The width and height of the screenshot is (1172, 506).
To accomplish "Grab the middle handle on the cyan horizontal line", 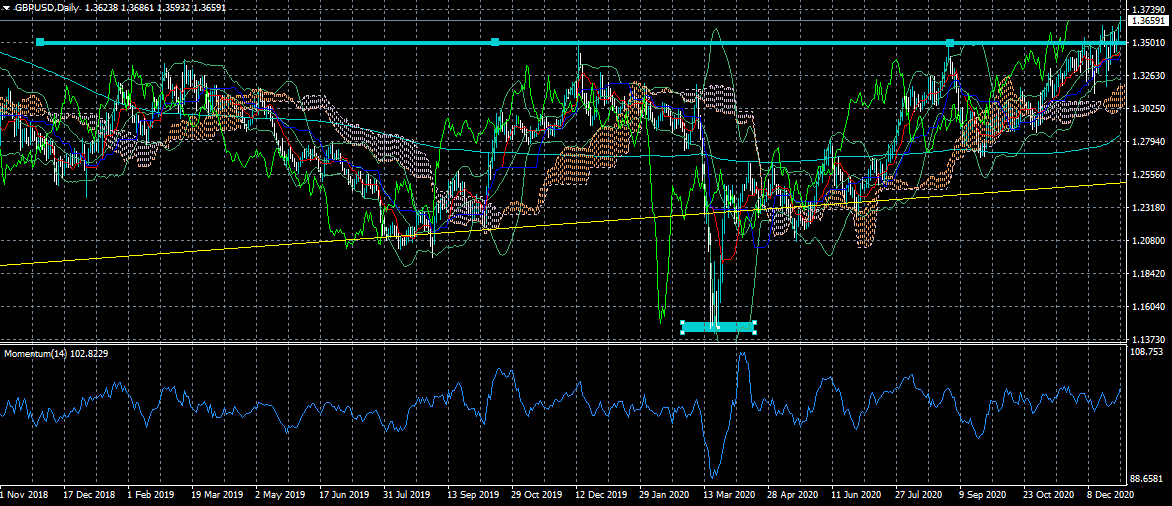I will click(495, 42).
